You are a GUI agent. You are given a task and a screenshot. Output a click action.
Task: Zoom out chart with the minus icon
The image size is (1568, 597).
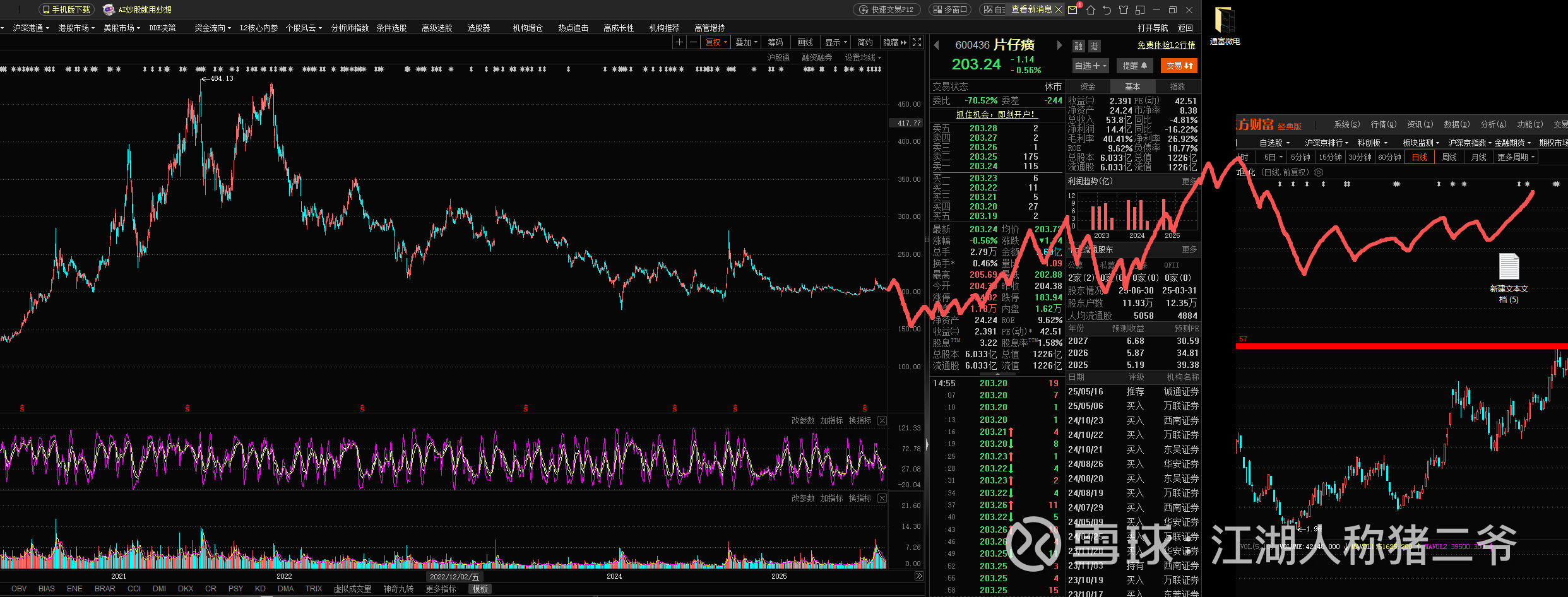693,42
